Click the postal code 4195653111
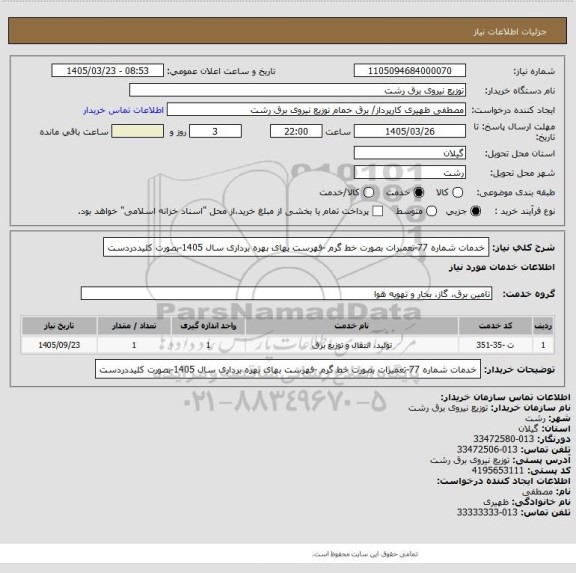This screenshot has width=576, height=573. [x=497, y=471]
